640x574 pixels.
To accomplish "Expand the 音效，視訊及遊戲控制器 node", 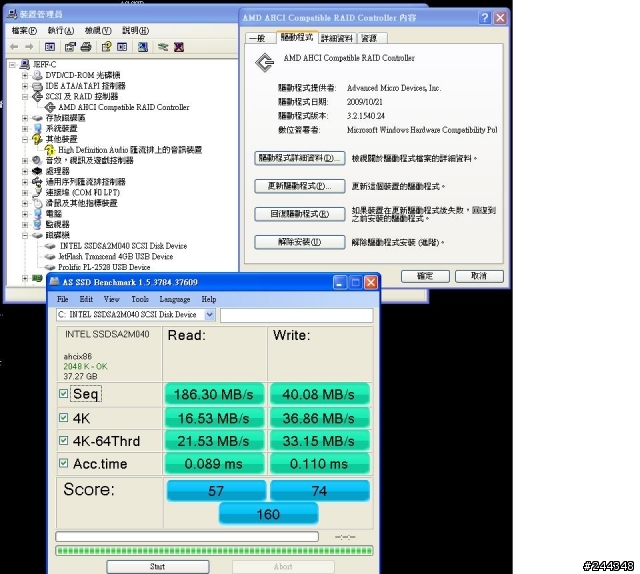I will click(25, 160).
